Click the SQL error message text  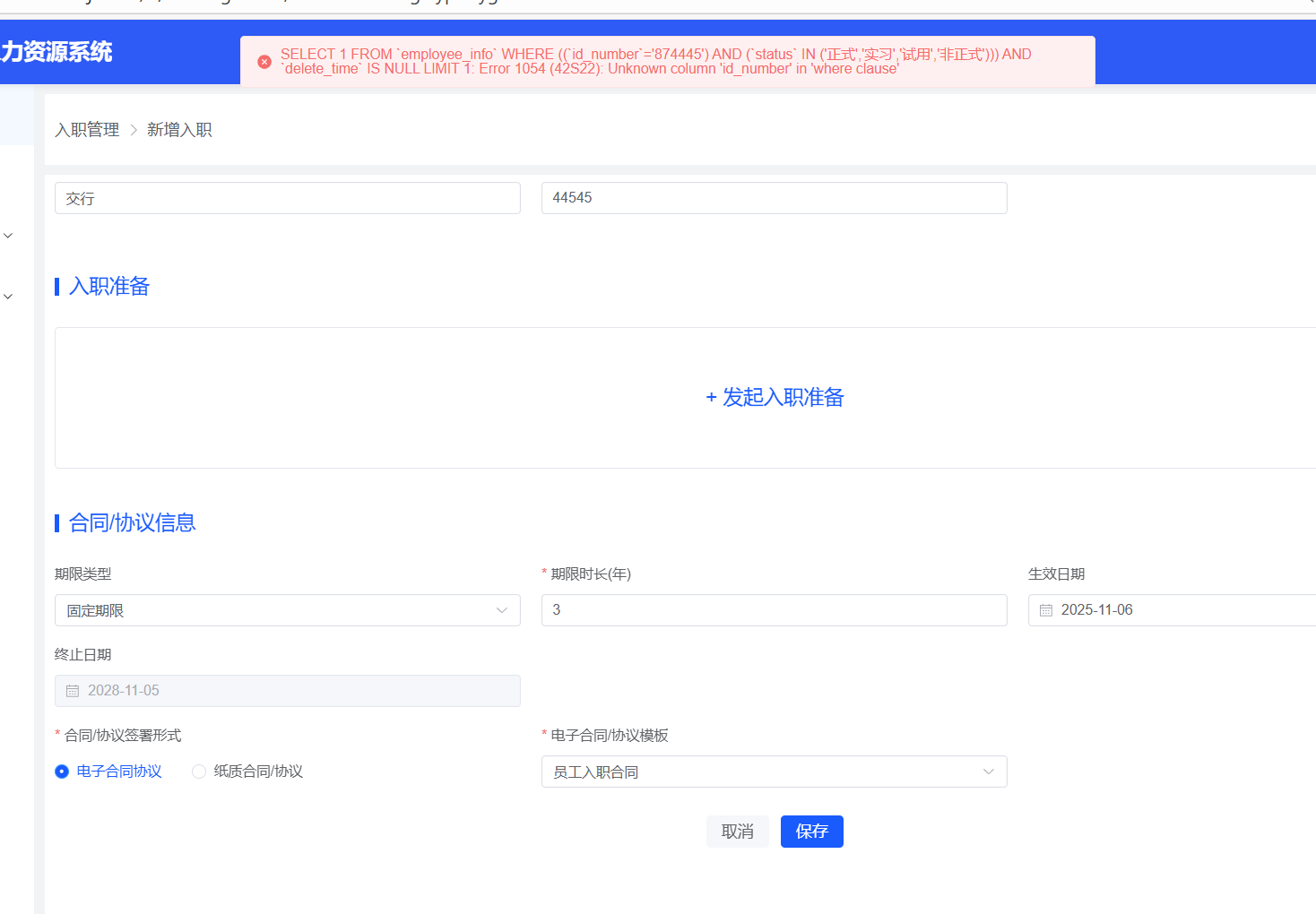click(x=656, y=62)
